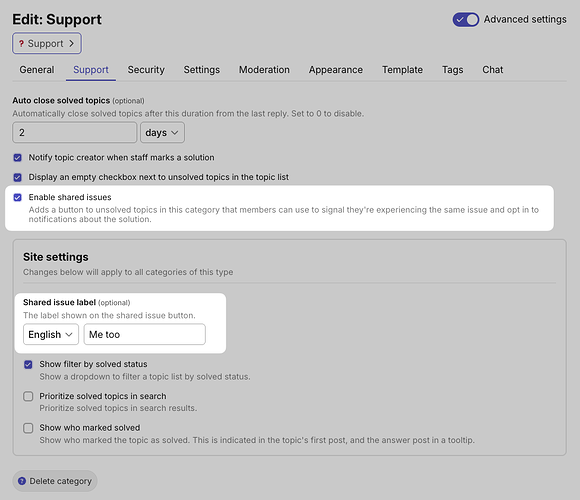Click the chevron arrow in Support badge

71,44
